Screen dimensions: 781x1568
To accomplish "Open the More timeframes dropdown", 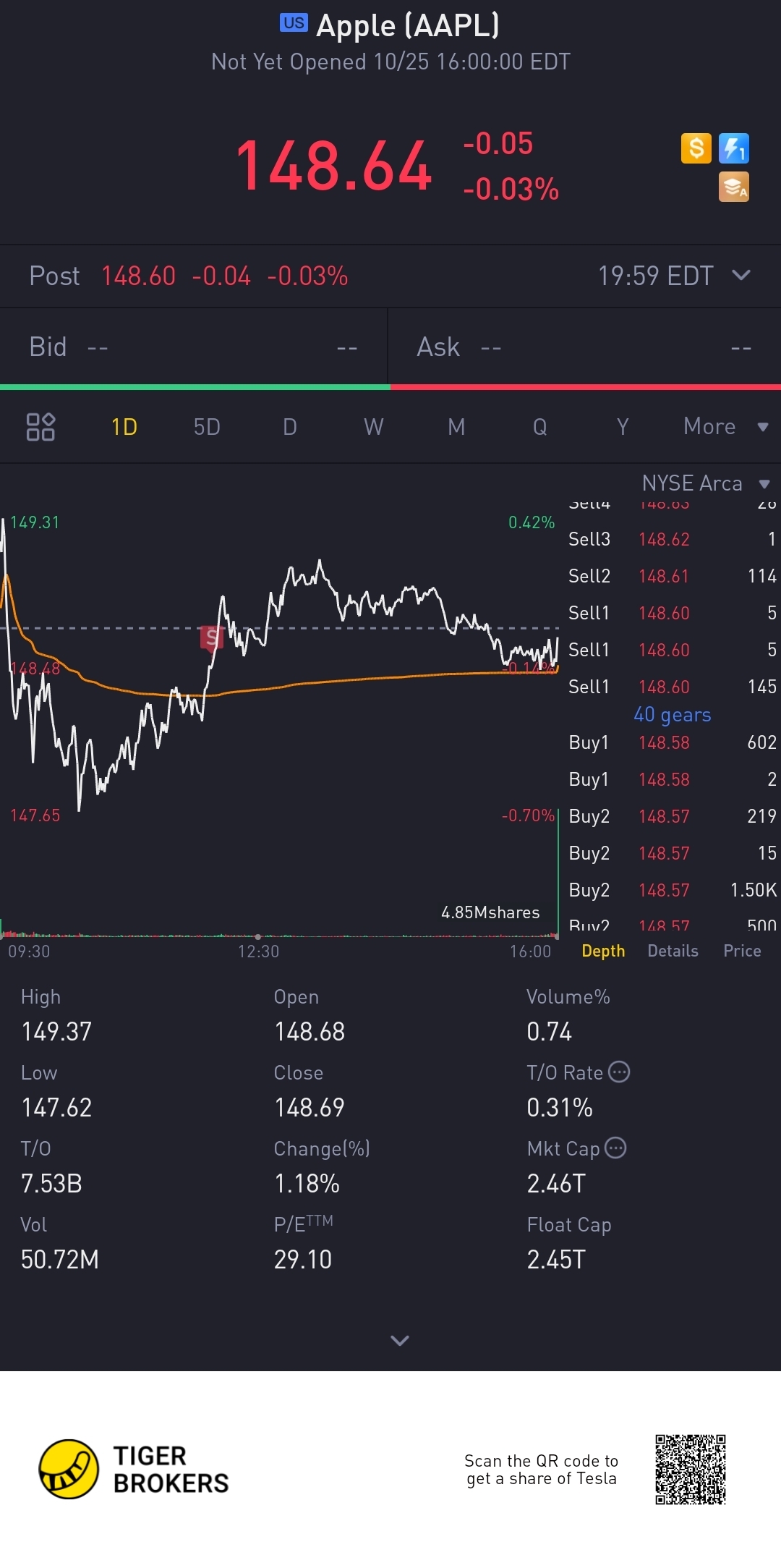I will [725, 426].
